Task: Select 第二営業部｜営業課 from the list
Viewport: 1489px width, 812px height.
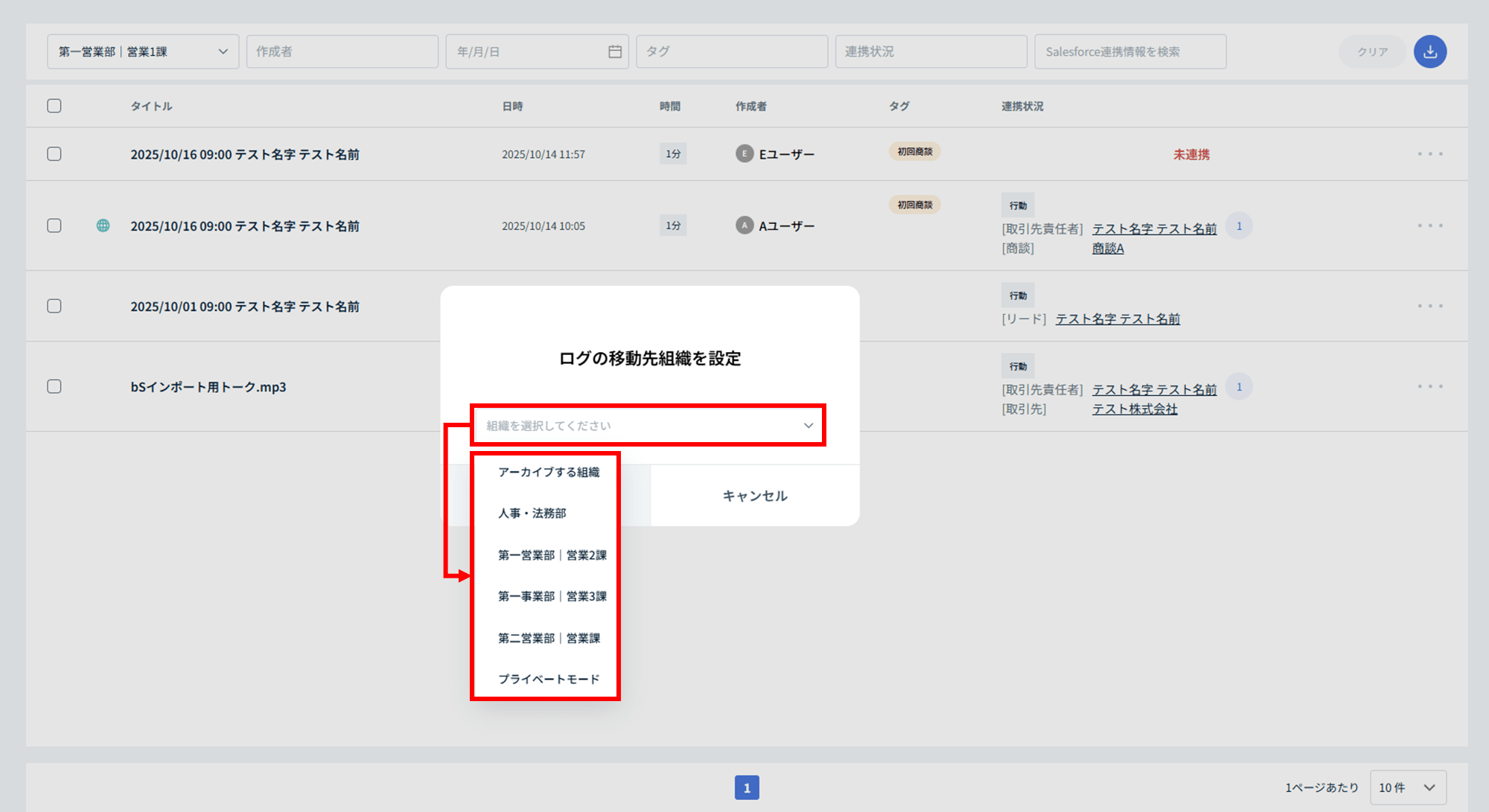Action: tap(549, 638)
